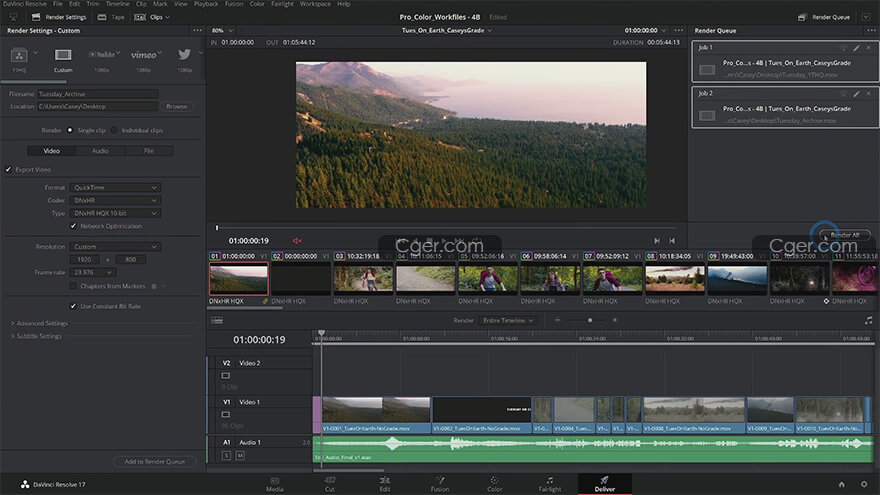Open the Playback menu
Image resolution: width=880 pixels, height=495 pixels.
206,4
